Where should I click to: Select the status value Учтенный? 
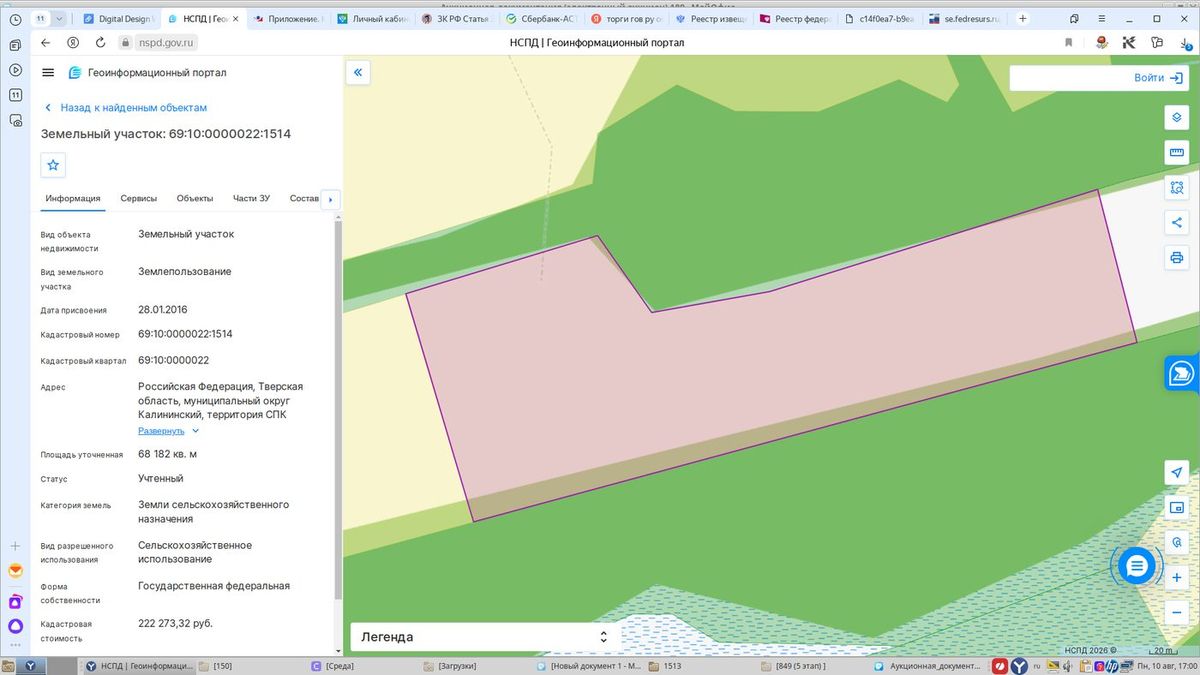(x=161, y=479)
